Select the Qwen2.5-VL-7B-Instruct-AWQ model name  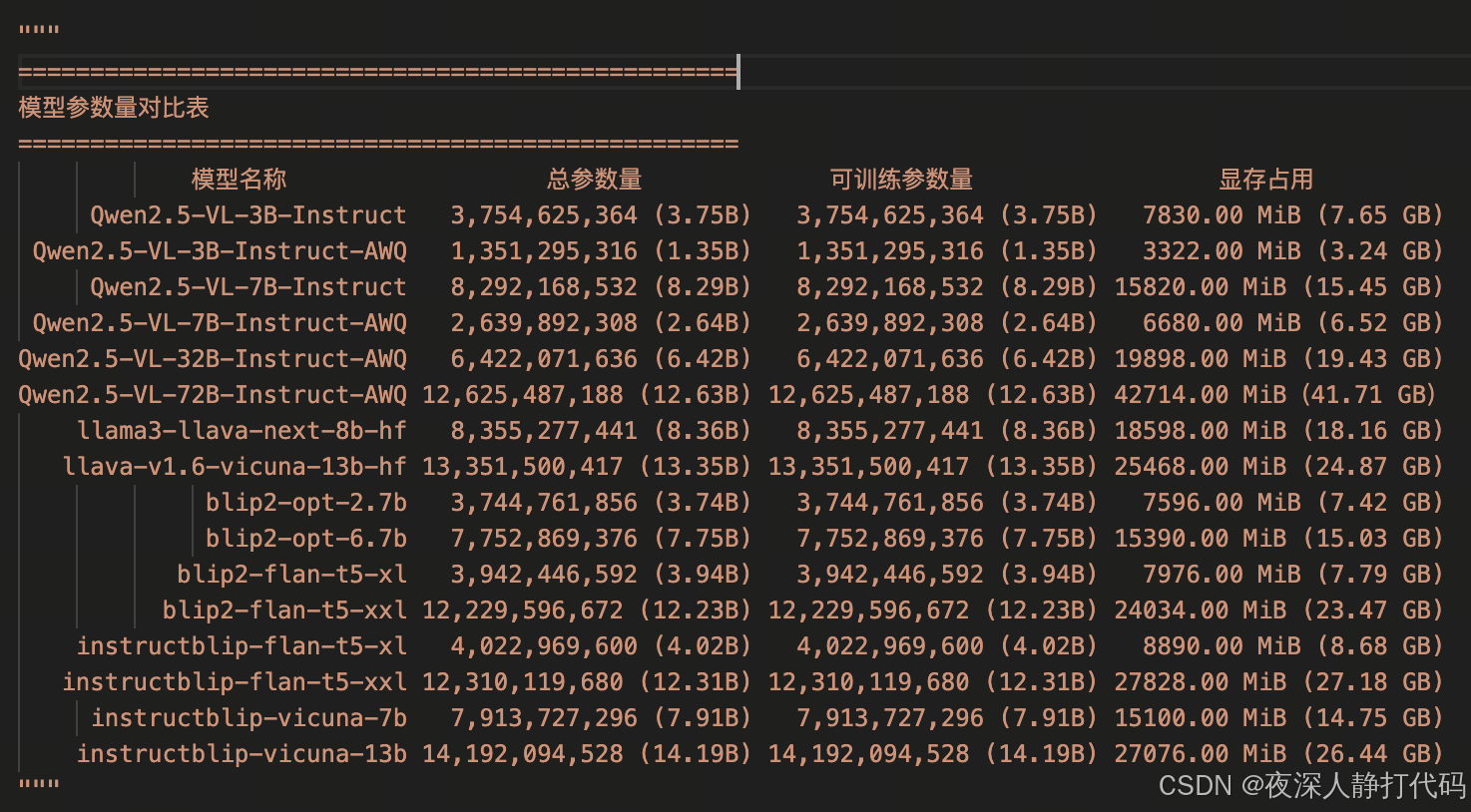pos(220,323)
